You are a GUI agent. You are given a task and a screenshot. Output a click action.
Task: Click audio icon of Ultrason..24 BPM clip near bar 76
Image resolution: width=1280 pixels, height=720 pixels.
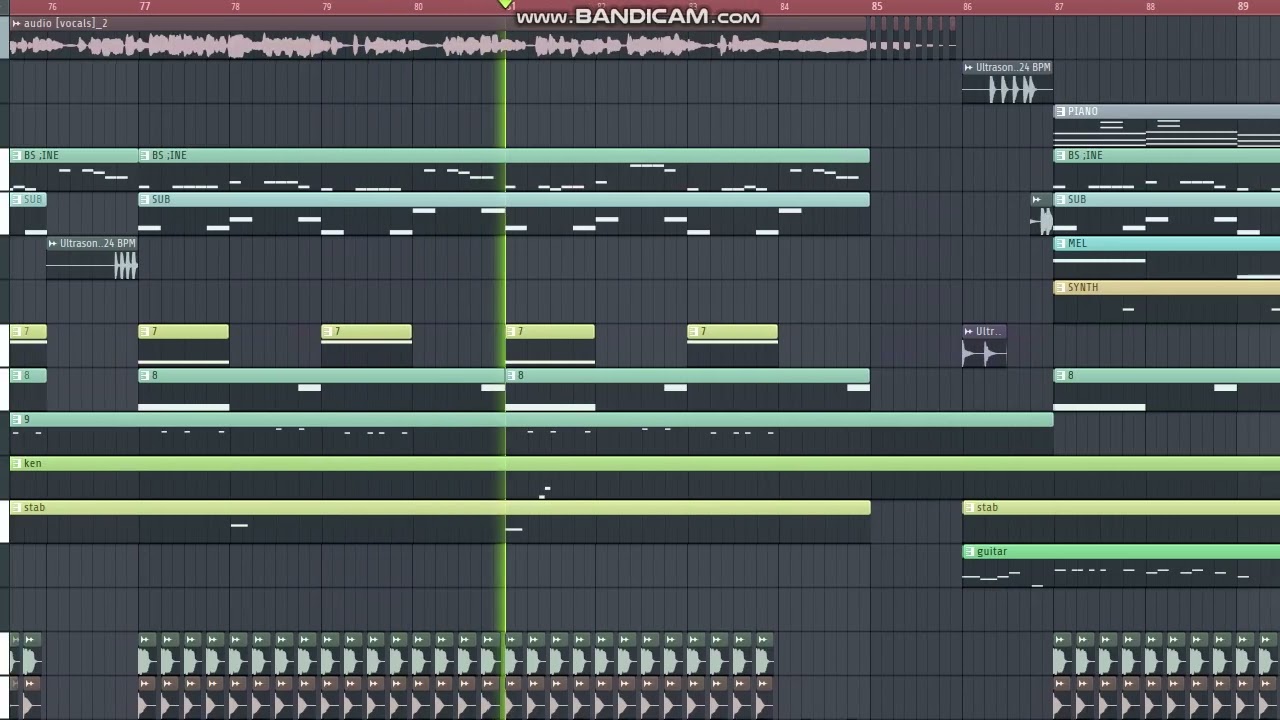53,243
